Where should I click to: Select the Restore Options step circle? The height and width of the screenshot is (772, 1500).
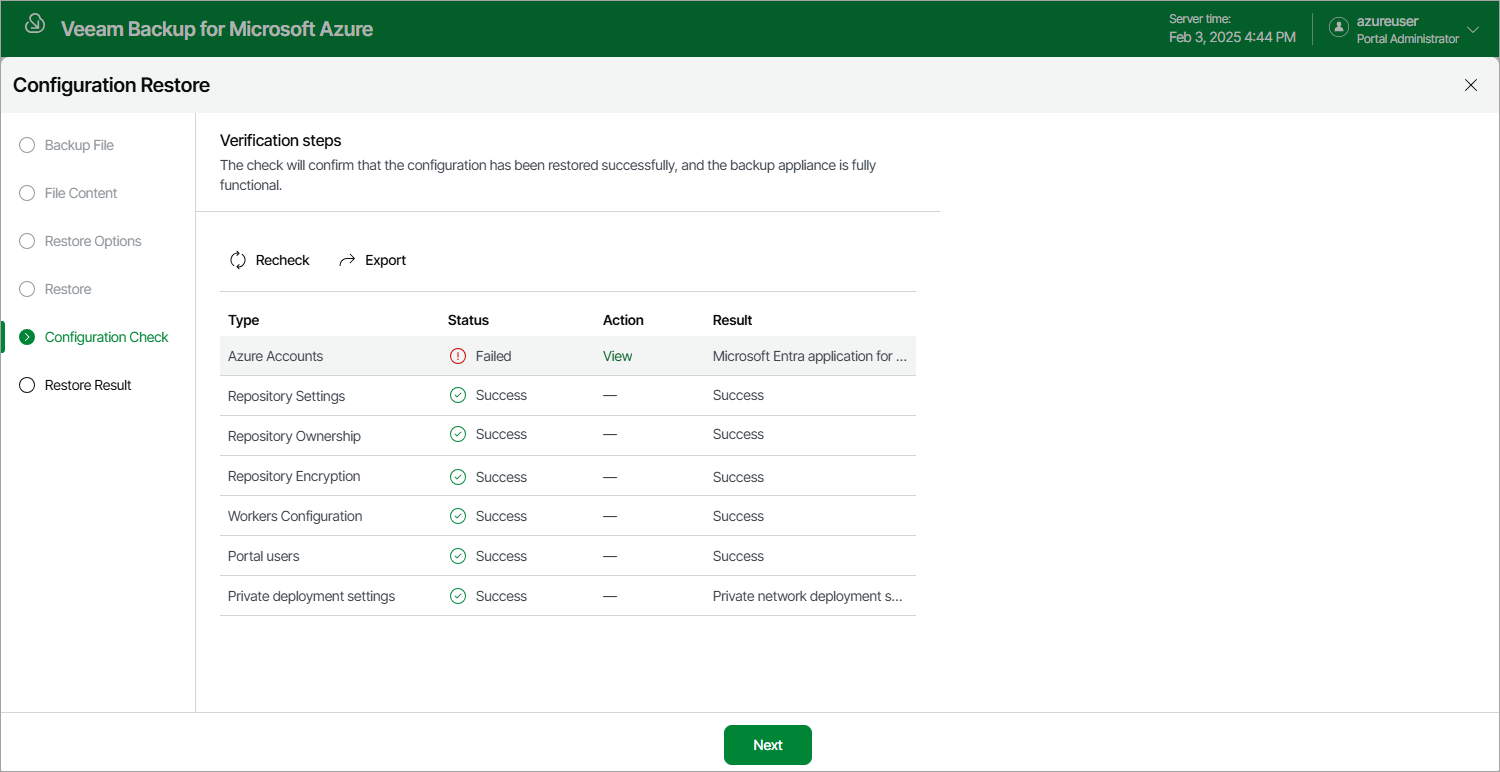click(27, 241)
